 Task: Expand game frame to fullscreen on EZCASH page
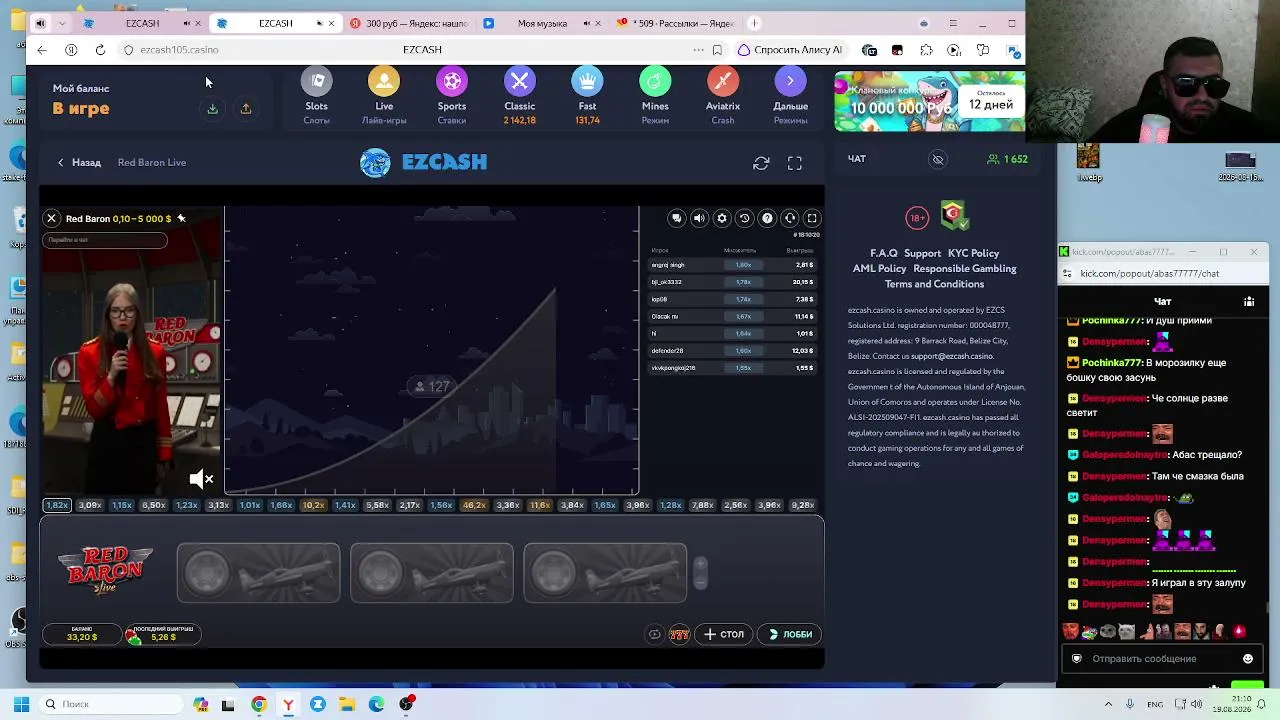click(795, 163)
